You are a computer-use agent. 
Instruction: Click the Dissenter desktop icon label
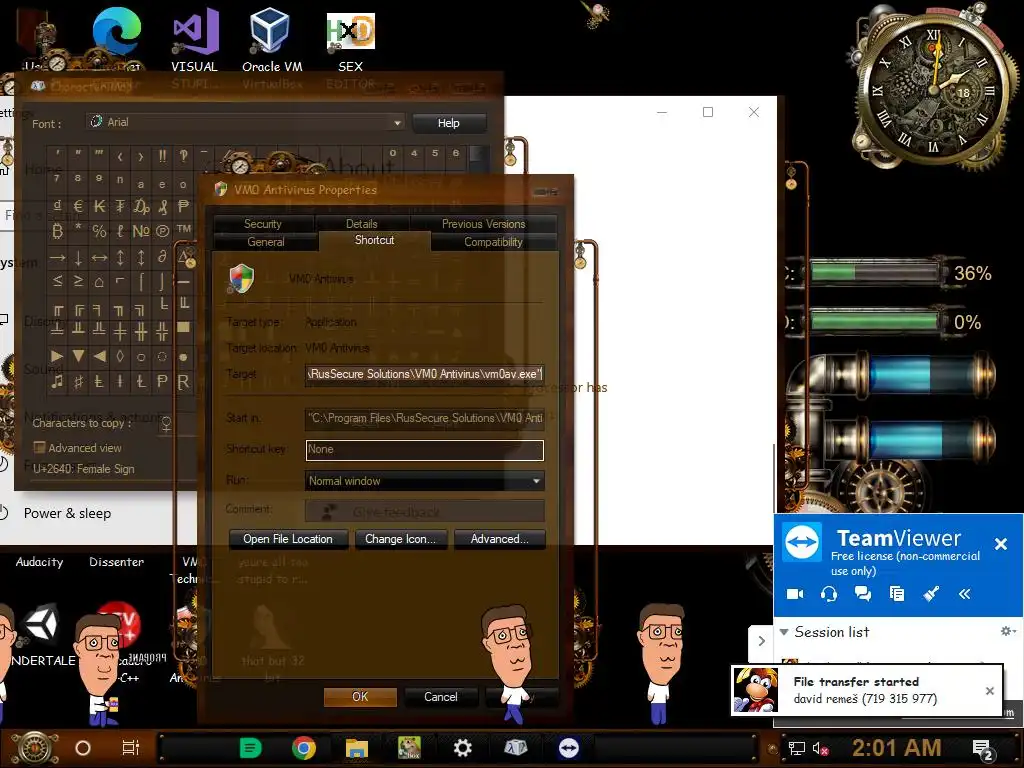[116, 562]
